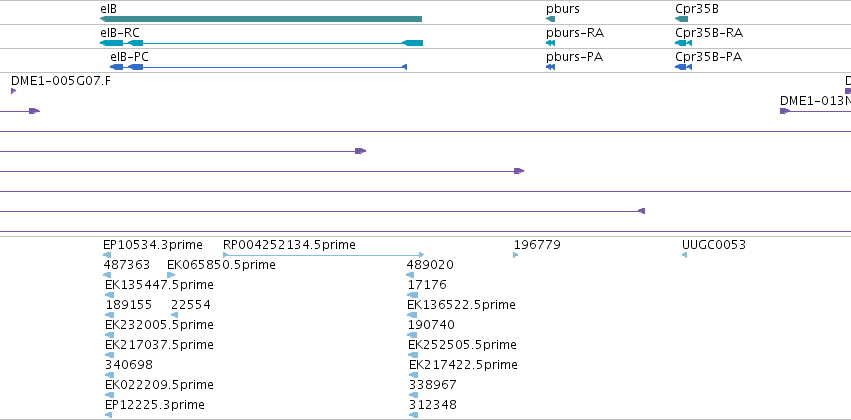The image size is (851, 420).
Task: Click the RP004252134.5prime feature line
Action: (323, 254)
